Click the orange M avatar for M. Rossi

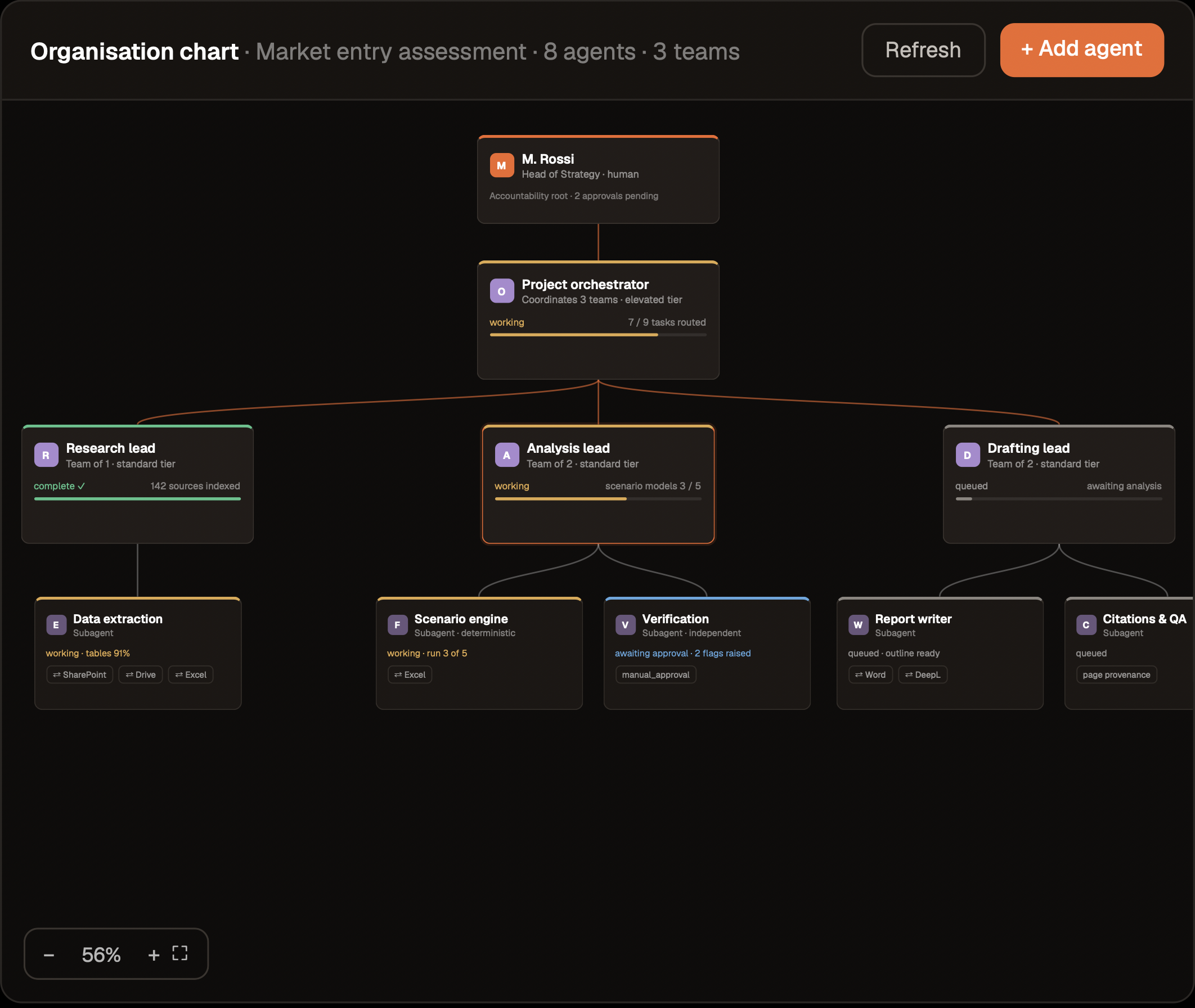(x=501, y=165)
